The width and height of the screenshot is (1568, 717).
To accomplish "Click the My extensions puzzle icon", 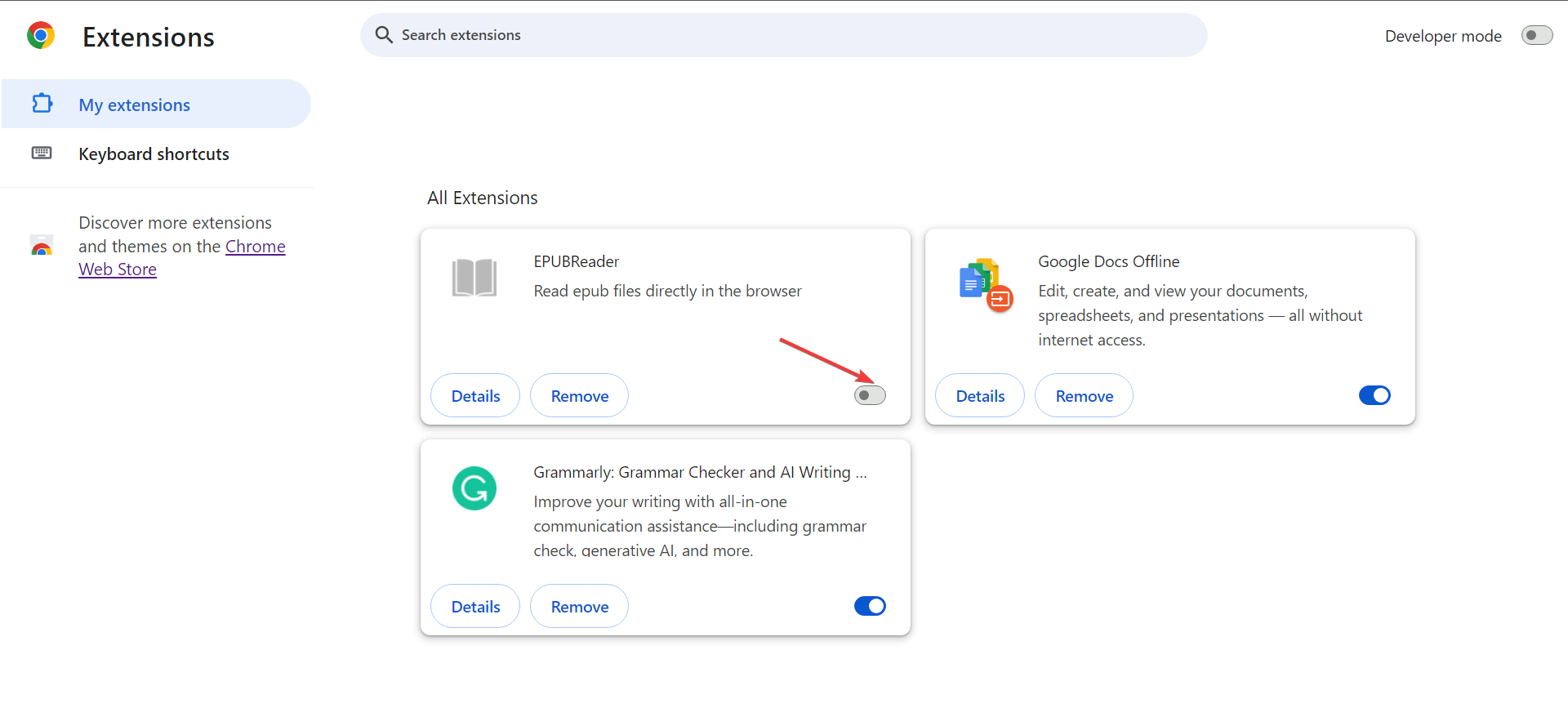I will [x=42, y=104].
